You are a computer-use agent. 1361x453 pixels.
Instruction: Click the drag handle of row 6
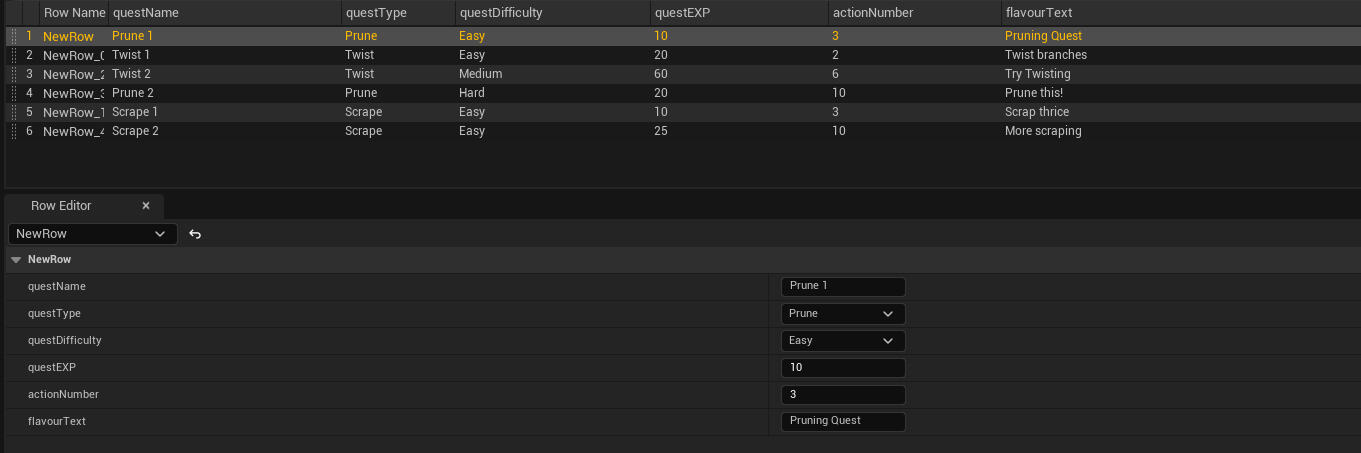[x=13, y=131]
